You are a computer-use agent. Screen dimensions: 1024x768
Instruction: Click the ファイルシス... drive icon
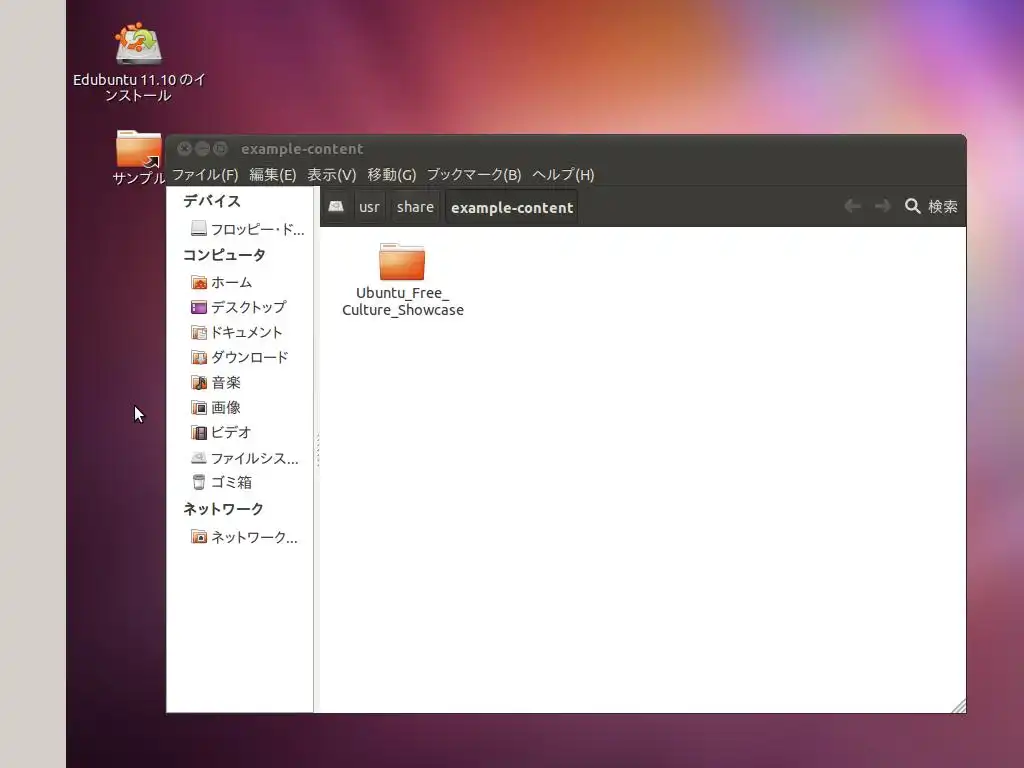(x=199, y=458)
